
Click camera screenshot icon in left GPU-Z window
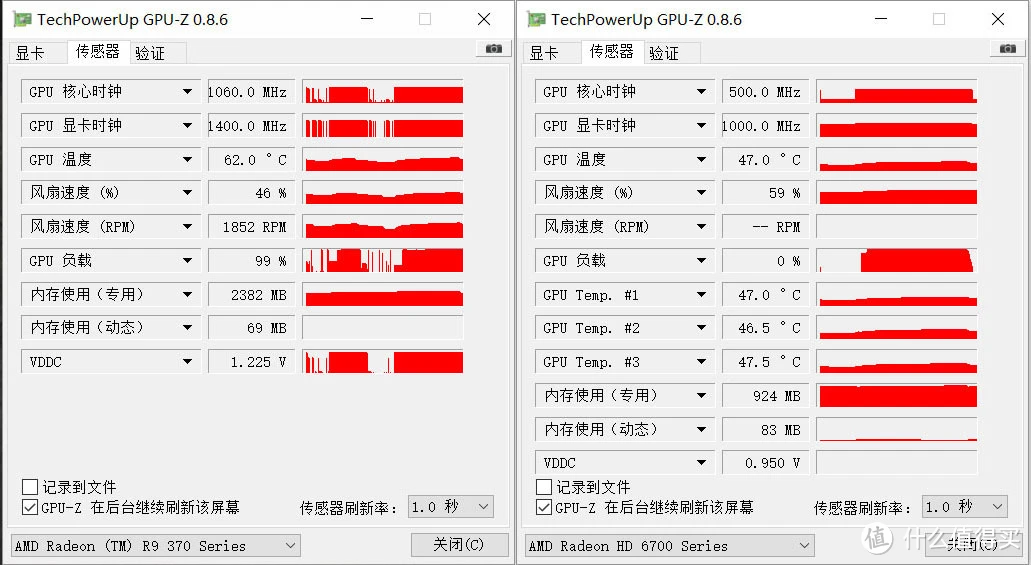[494, 49]
